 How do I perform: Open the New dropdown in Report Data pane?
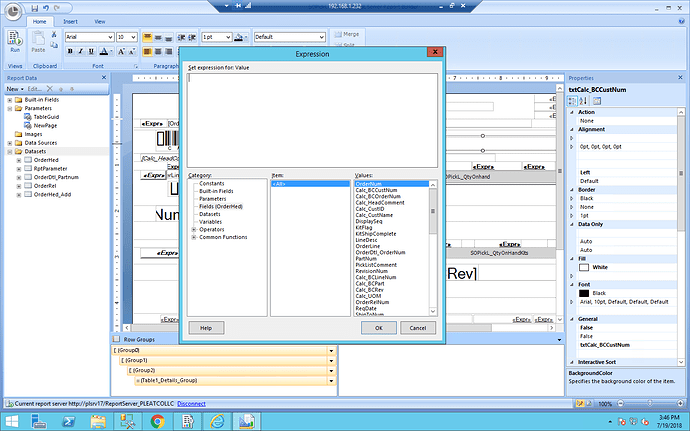point(15,89)
